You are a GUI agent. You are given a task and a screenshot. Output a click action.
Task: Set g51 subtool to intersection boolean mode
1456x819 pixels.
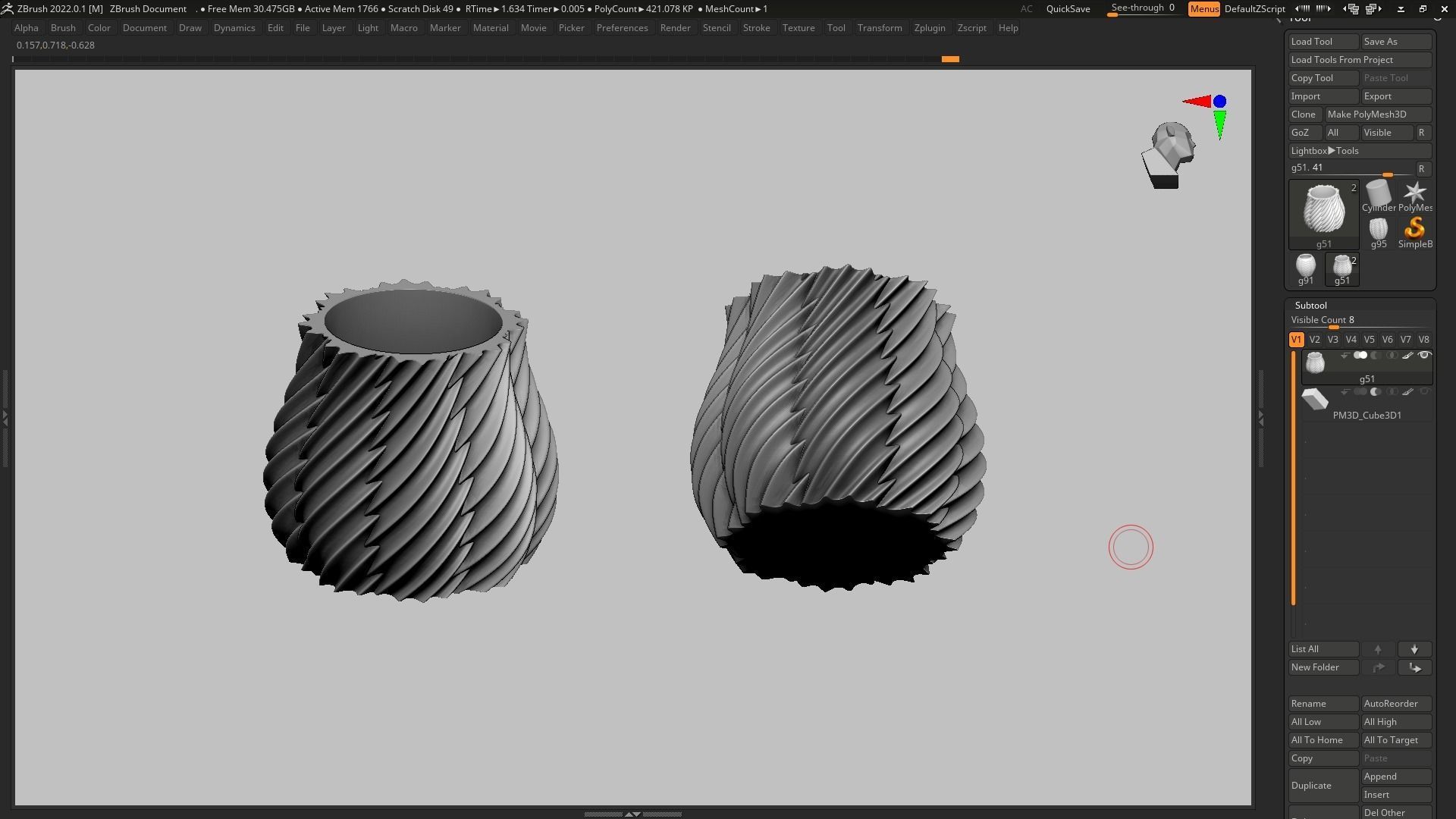1392,356
